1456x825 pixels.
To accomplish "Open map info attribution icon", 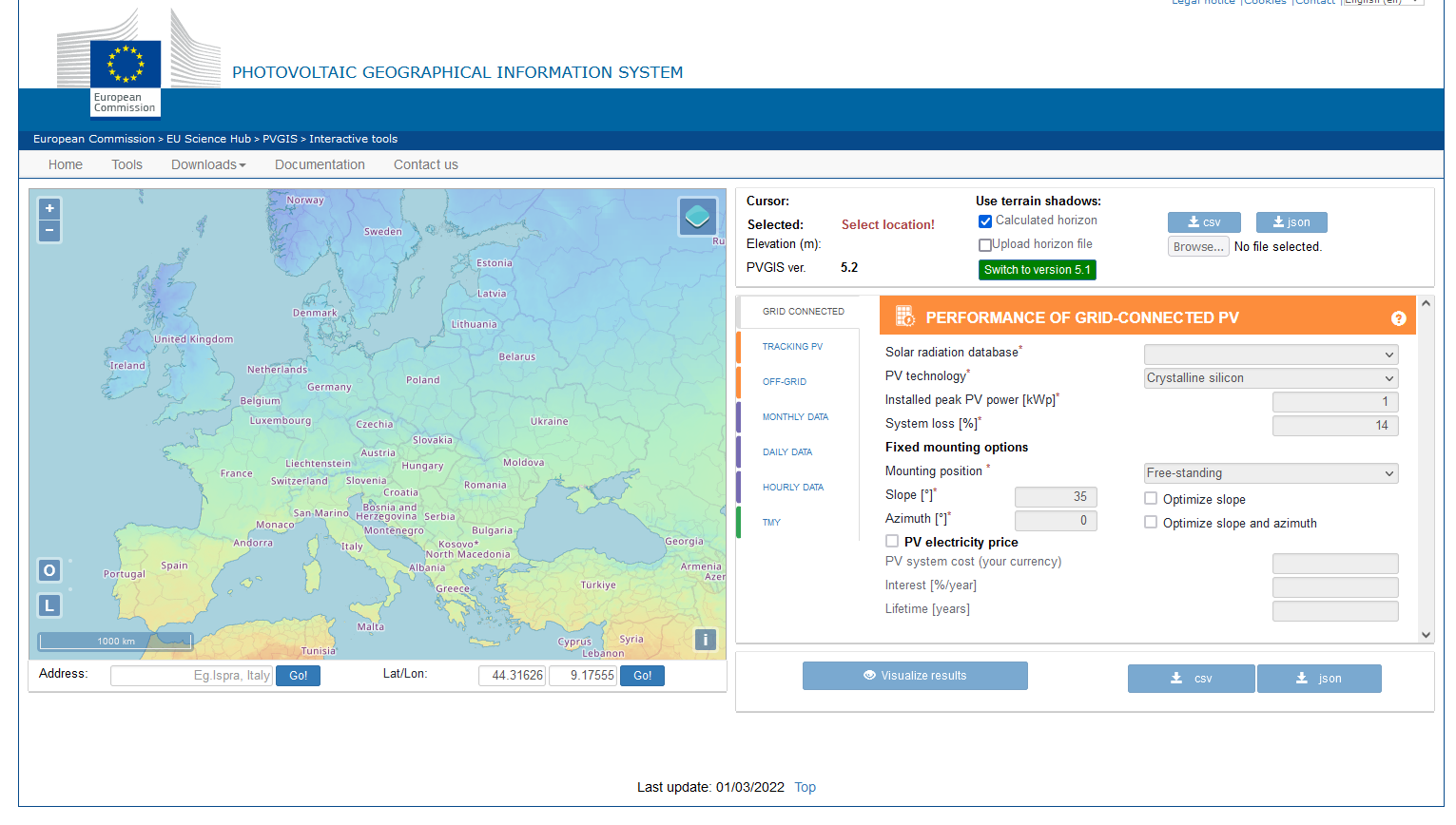I will coord(705,640).
